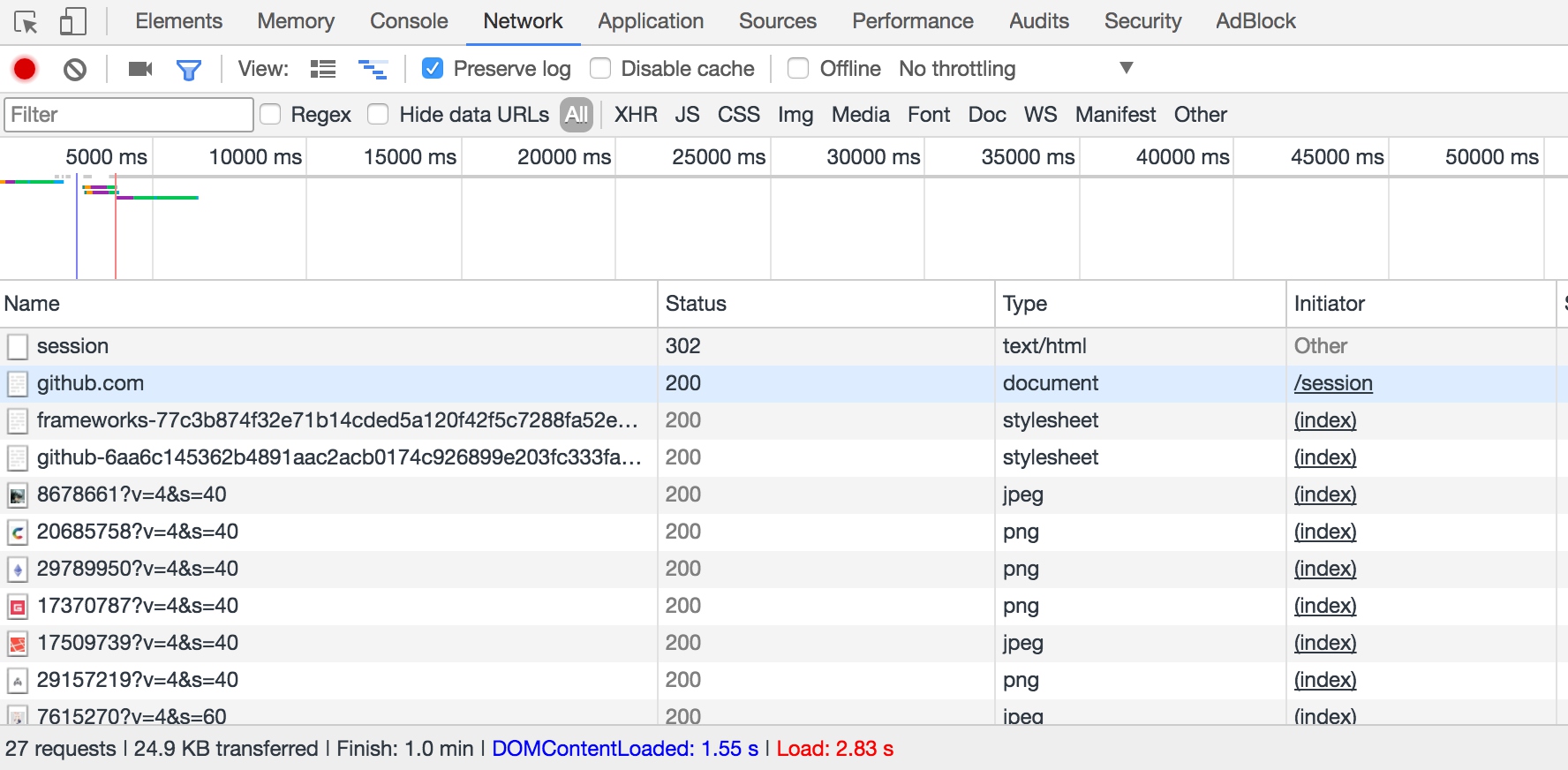Enable the Disable cache checkbox
The height and width of the screenshot is (770, 1568).
point(600,68)
